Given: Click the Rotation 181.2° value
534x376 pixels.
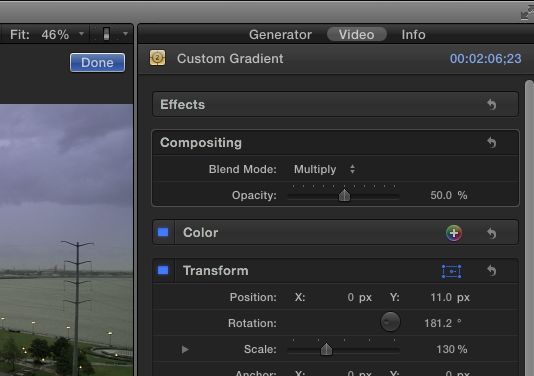Looking at the screenshot, I should [443, 323].
